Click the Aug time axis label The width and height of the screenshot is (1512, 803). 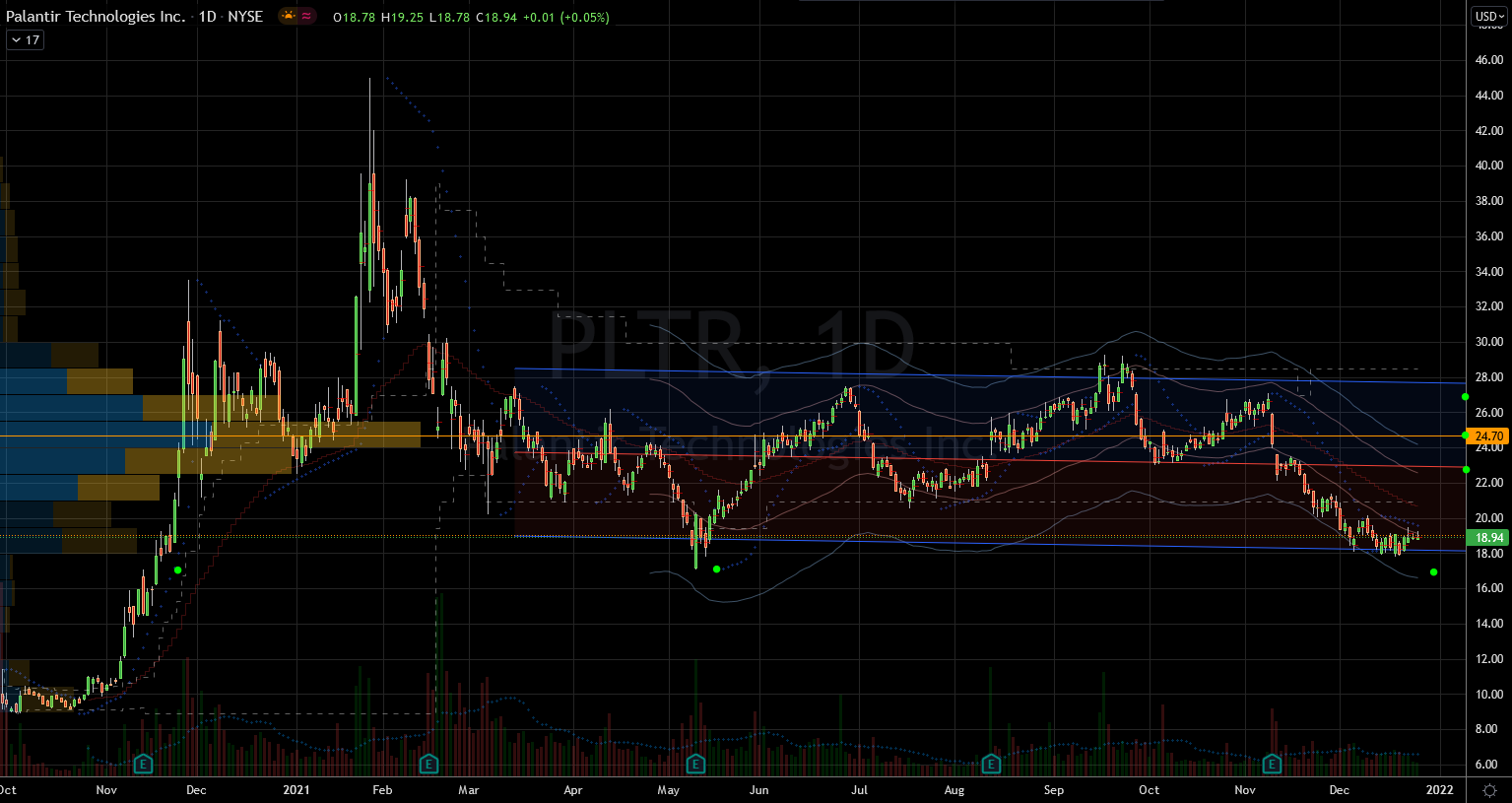click(x=954, y=790)
